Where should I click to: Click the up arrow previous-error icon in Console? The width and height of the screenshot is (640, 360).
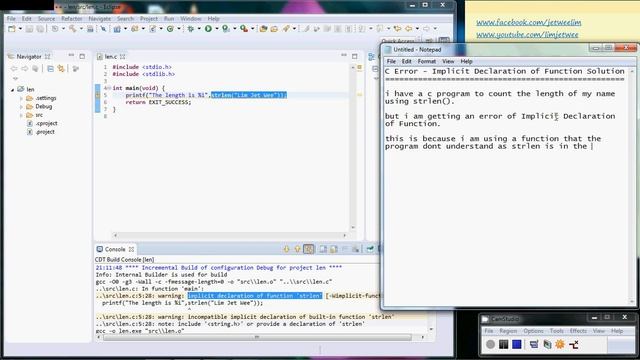coord(297,249)
